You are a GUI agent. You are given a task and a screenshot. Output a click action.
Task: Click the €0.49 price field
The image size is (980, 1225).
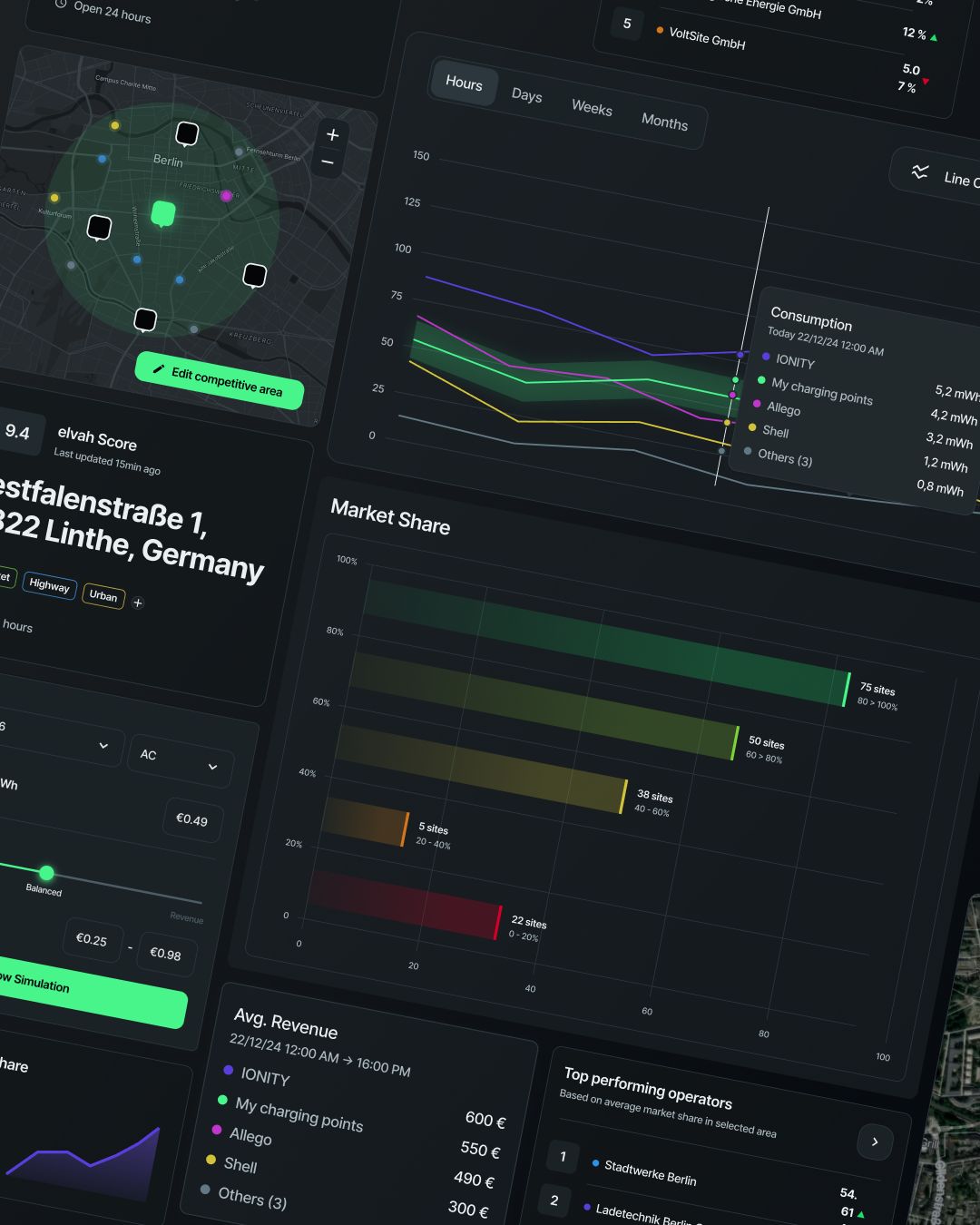tap(191, 820)
